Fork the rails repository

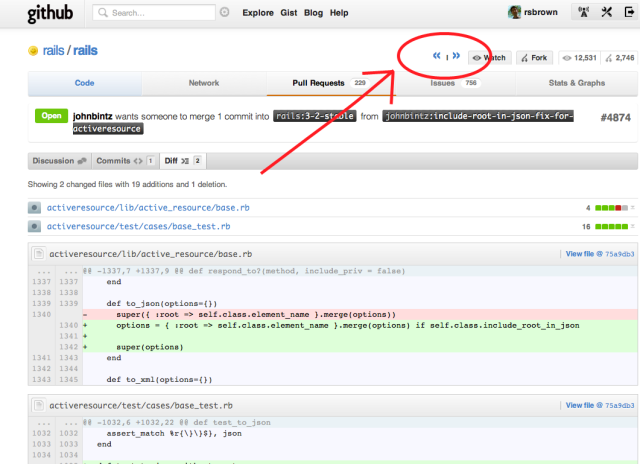[x=534, y=58]
